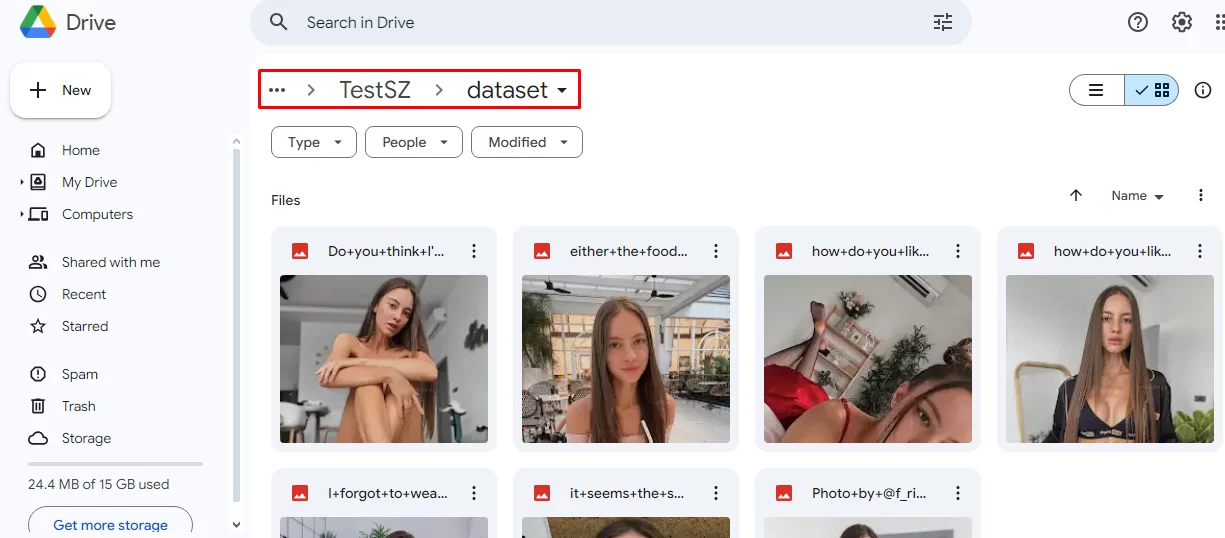Click 24.4 MB of 15 GB used text

tap(98, 484)
